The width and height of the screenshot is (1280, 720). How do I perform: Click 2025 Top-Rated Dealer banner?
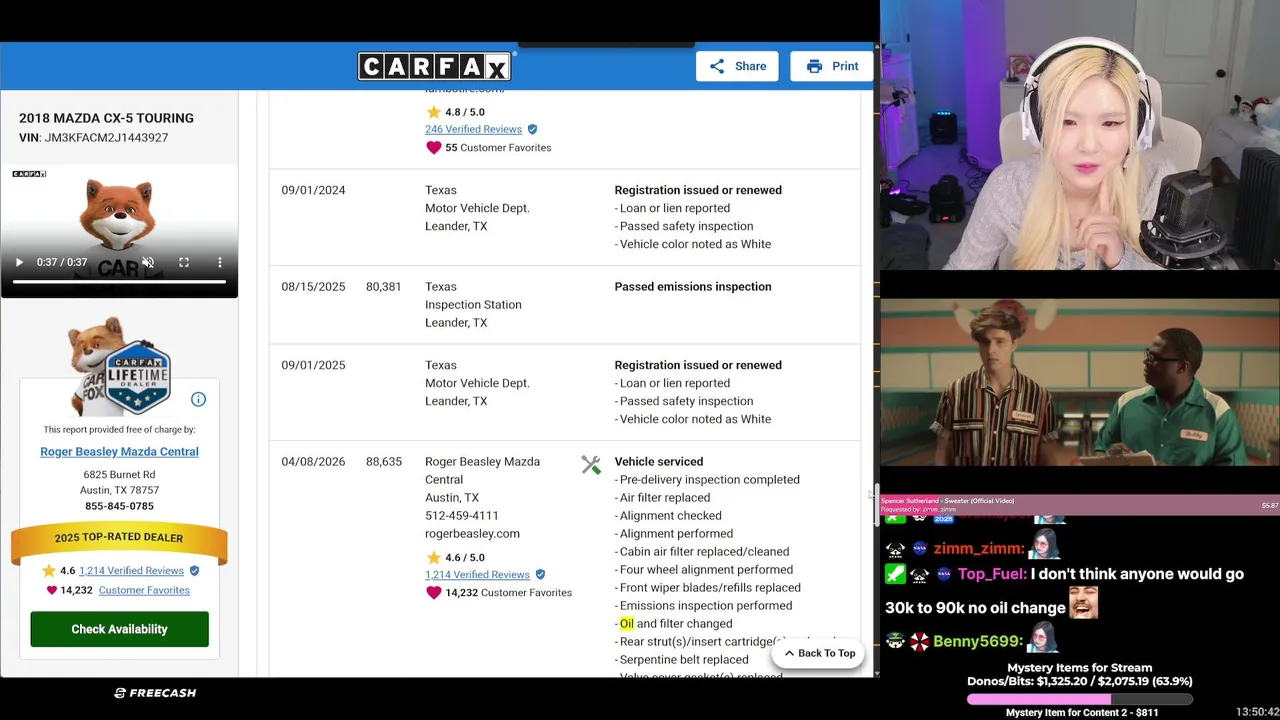point(119,540)
